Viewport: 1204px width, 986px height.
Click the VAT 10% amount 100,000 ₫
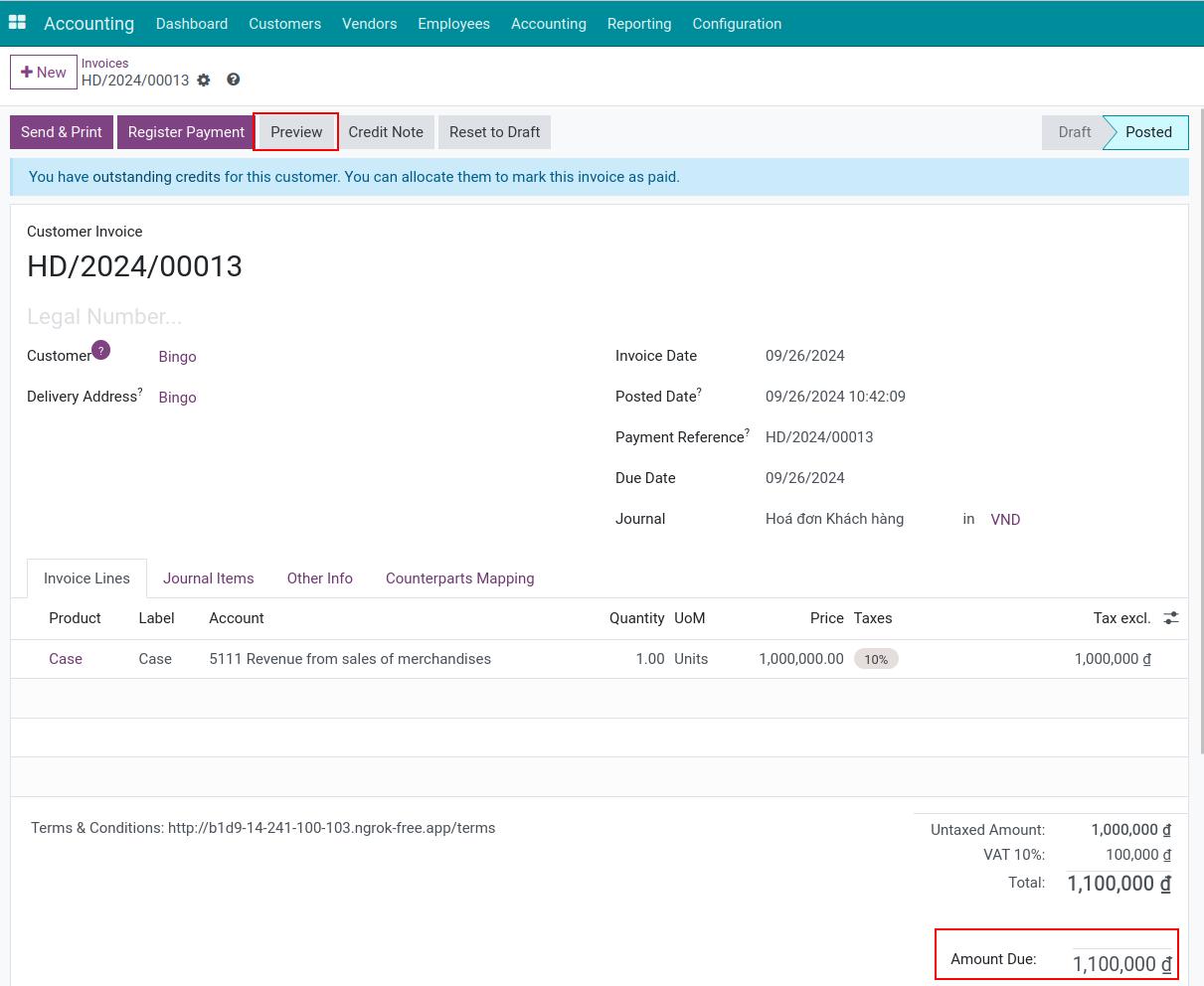click(1138, 855)
